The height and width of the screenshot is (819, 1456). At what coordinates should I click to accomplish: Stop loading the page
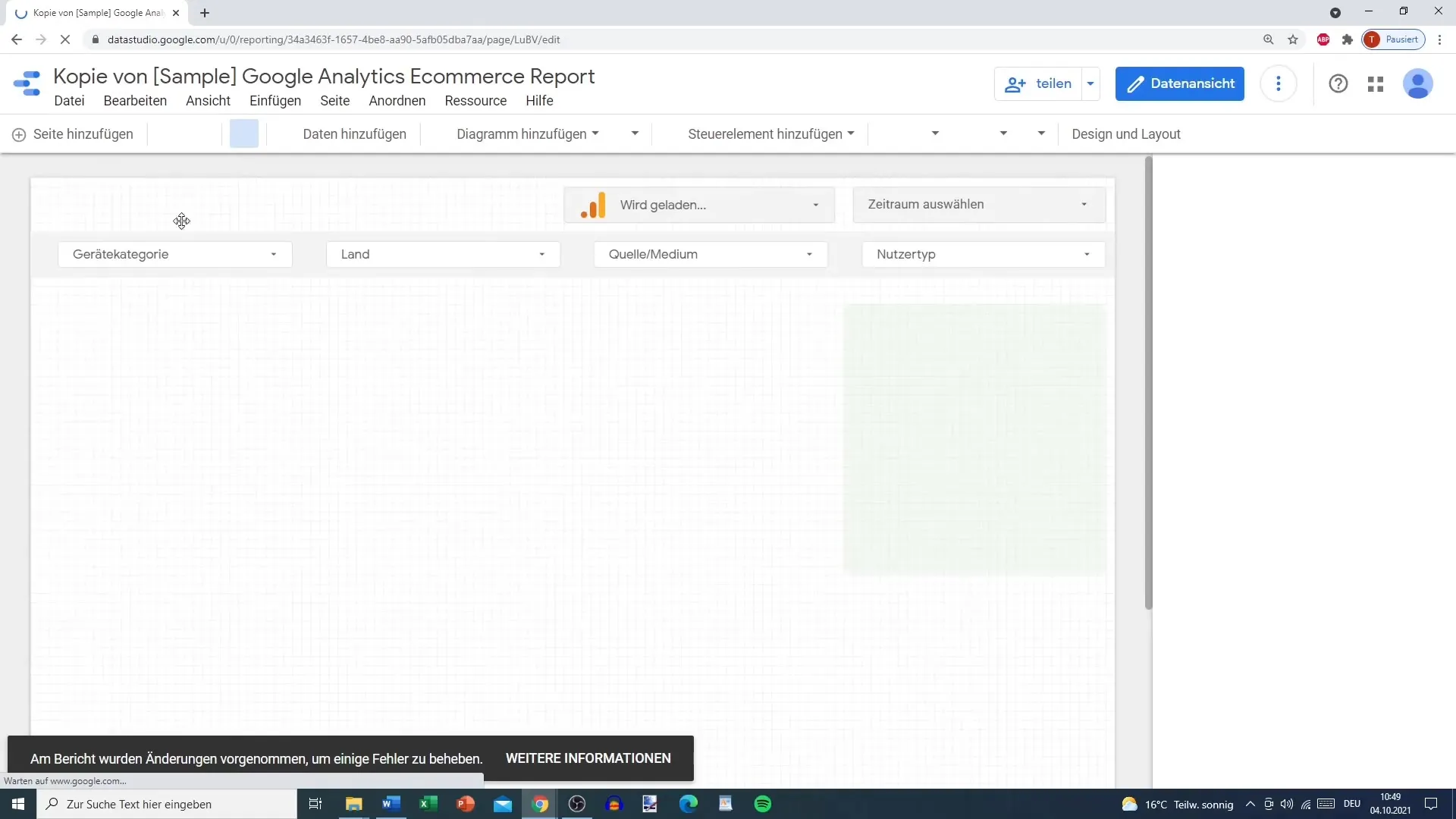[x=65, y=39]
